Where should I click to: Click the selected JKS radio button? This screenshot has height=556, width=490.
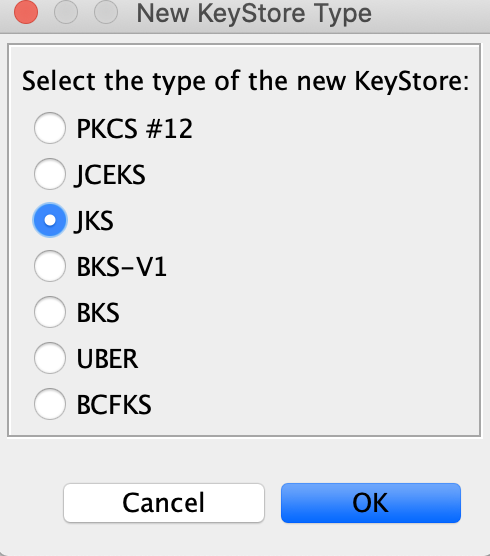[x=50, y=220]
